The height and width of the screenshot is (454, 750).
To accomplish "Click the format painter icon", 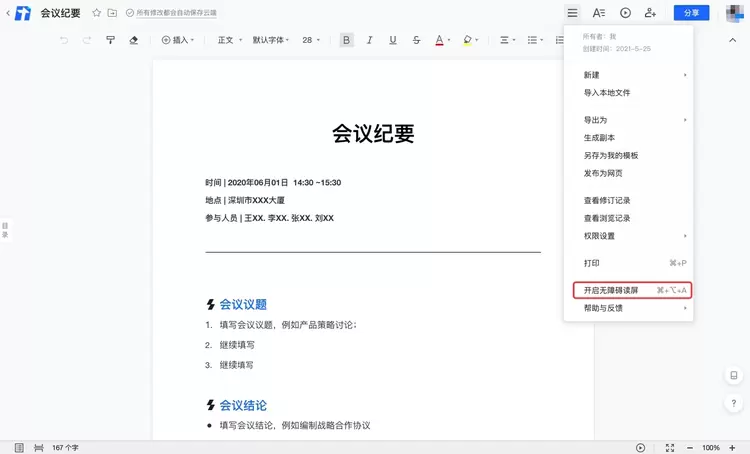I will pyautogui.click(x=111, y=40).
